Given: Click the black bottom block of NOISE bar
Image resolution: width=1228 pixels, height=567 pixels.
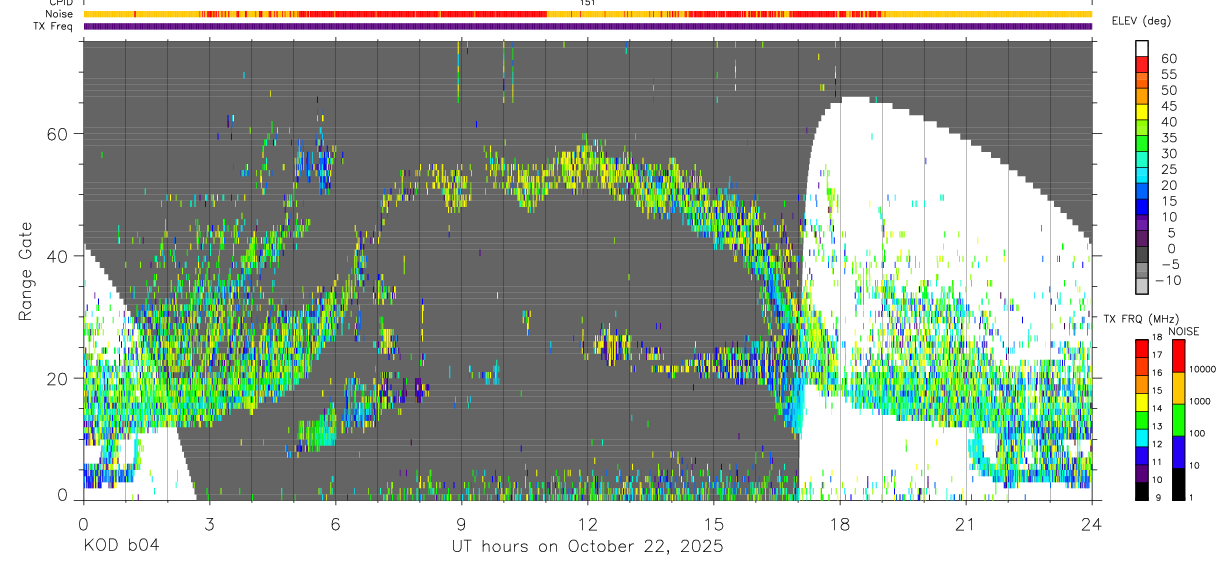Looking at the screenshot, I should 1178,483.
